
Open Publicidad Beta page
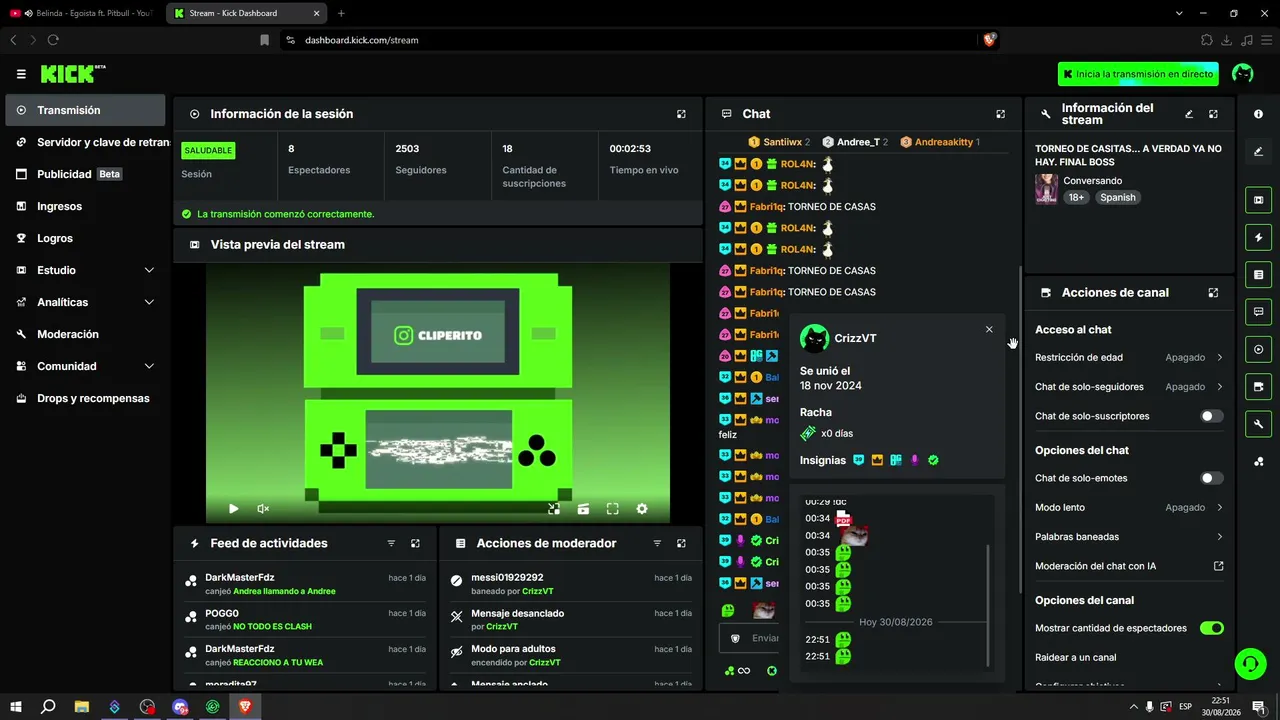[85, 174]
